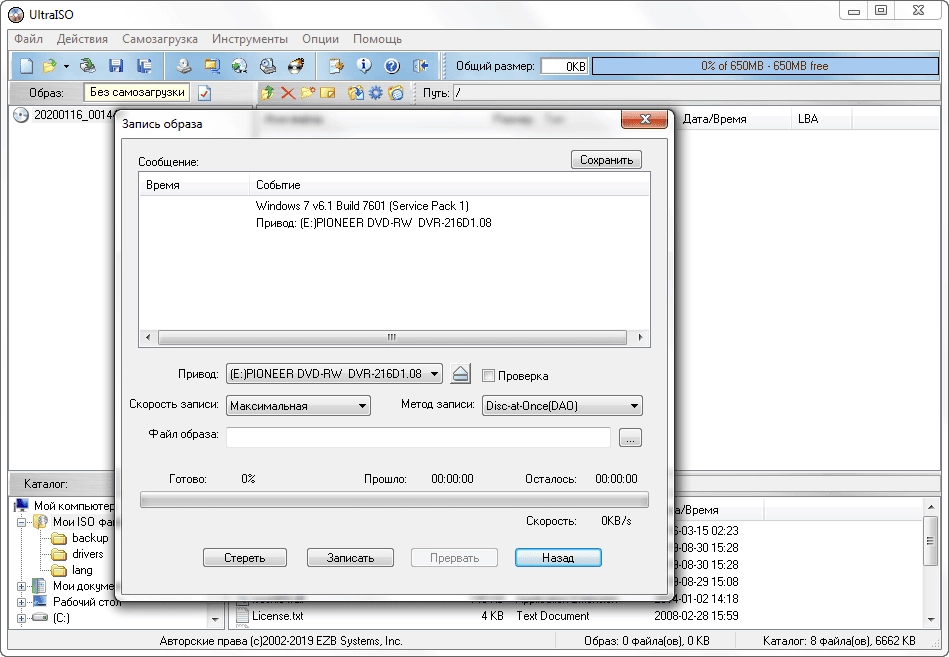Open the Самозагрузка menu
The image size is (949, 657).
click(x=160, y=39)
